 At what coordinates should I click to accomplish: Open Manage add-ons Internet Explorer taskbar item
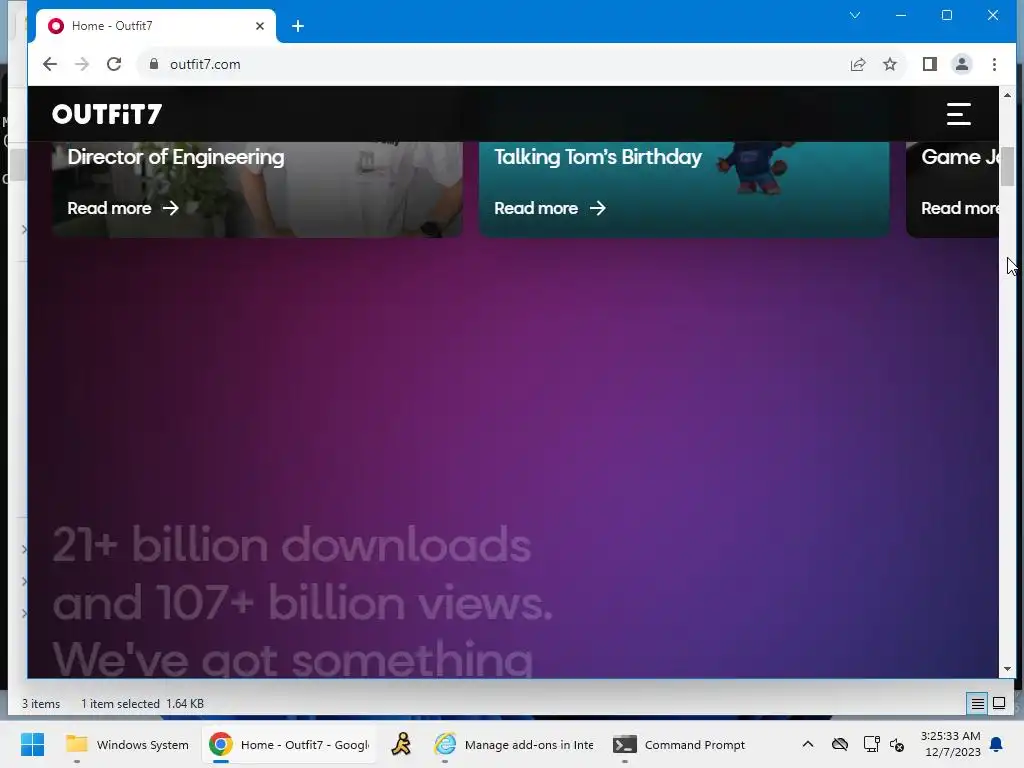pyautogui.click(x=515, y=744)
